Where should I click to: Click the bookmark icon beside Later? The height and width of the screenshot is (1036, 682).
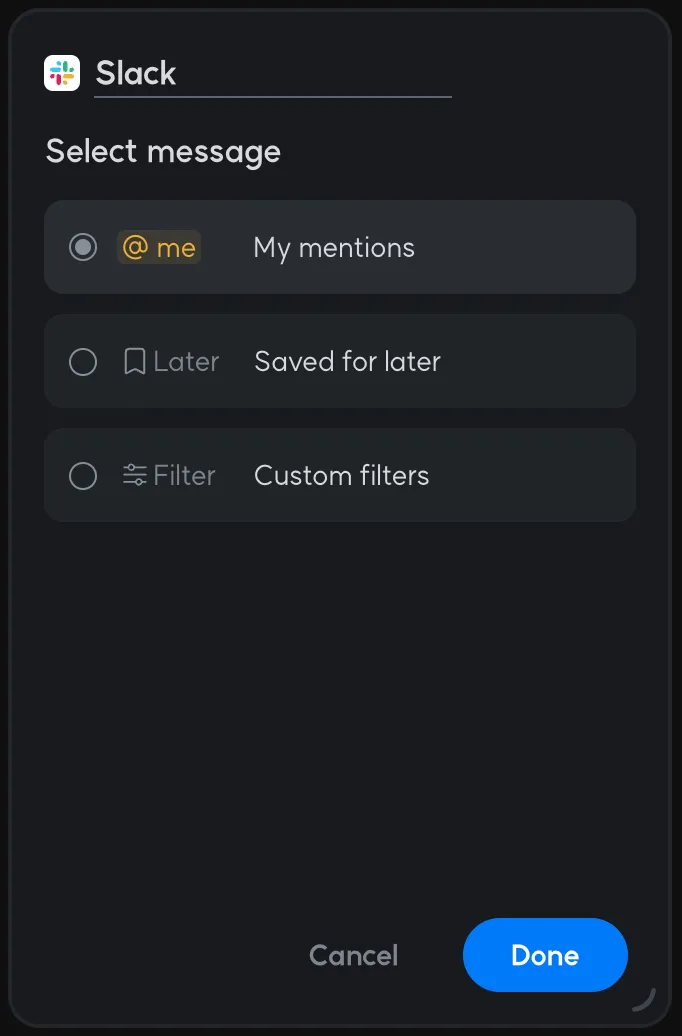point(134,361)
